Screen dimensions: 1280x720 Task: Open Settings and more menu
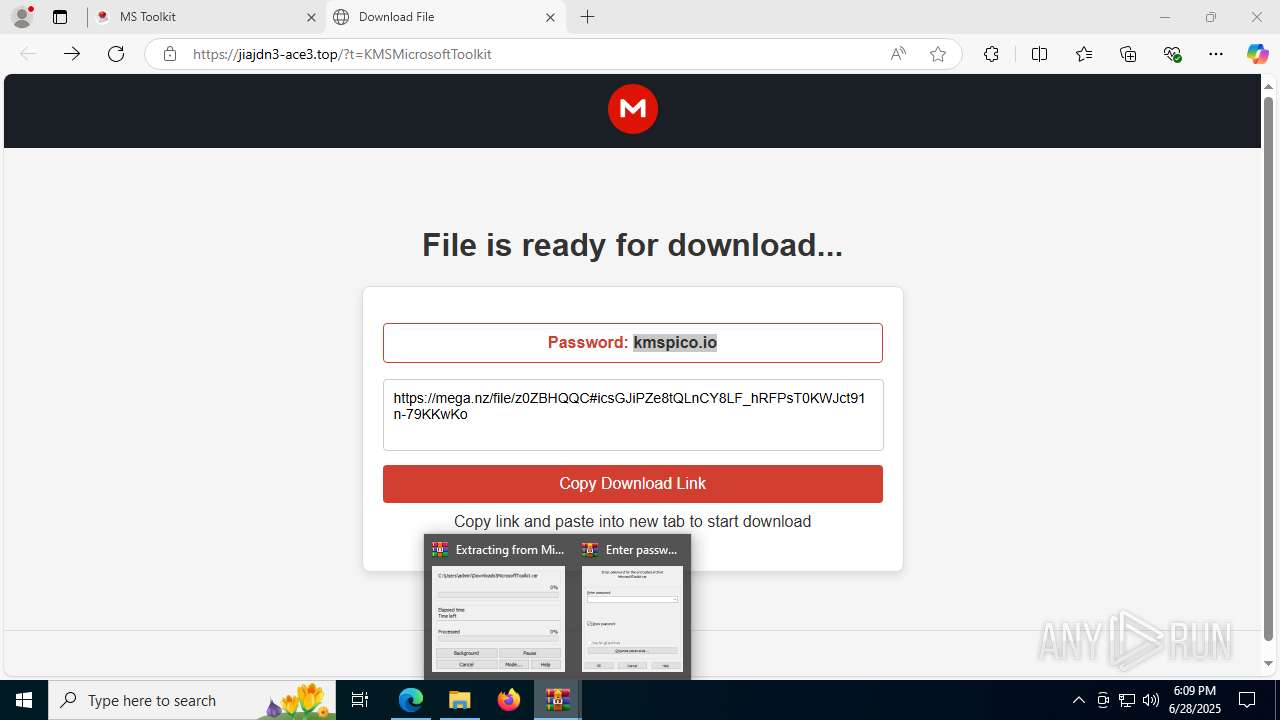(1216, 54)
